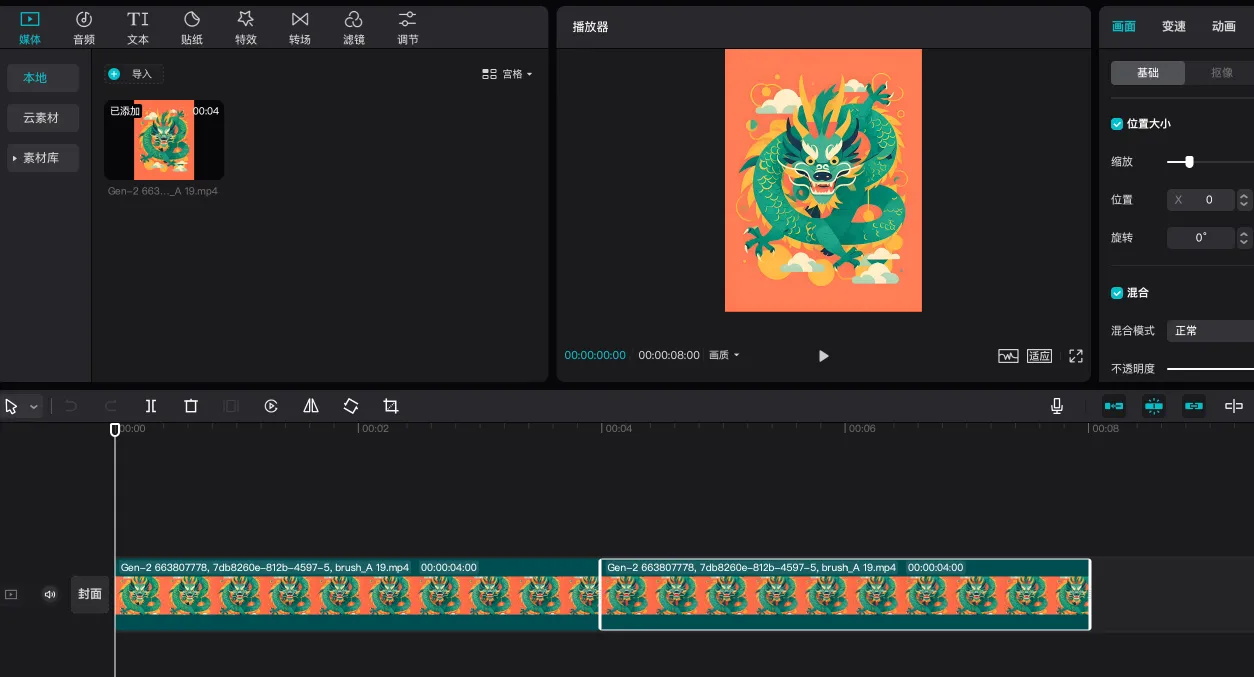Switch to the 变速 speed tab

point(1174,27)
